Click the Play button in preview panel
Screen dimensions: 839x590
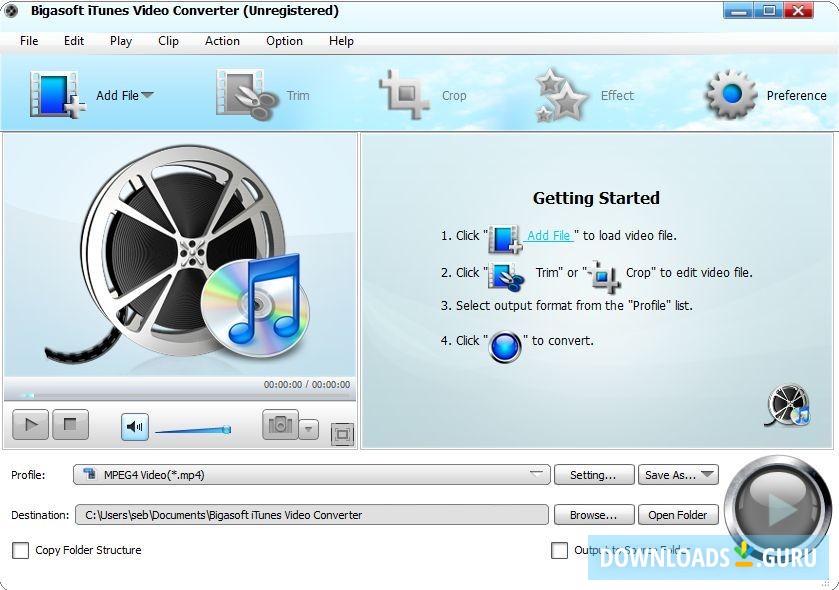click(x=30, y=425)
